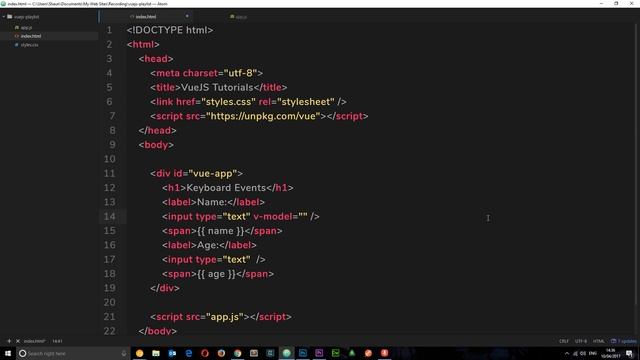640x360 pixels.
Task: Click the 'Name:' label text
Action: click(x=212, y=202)
